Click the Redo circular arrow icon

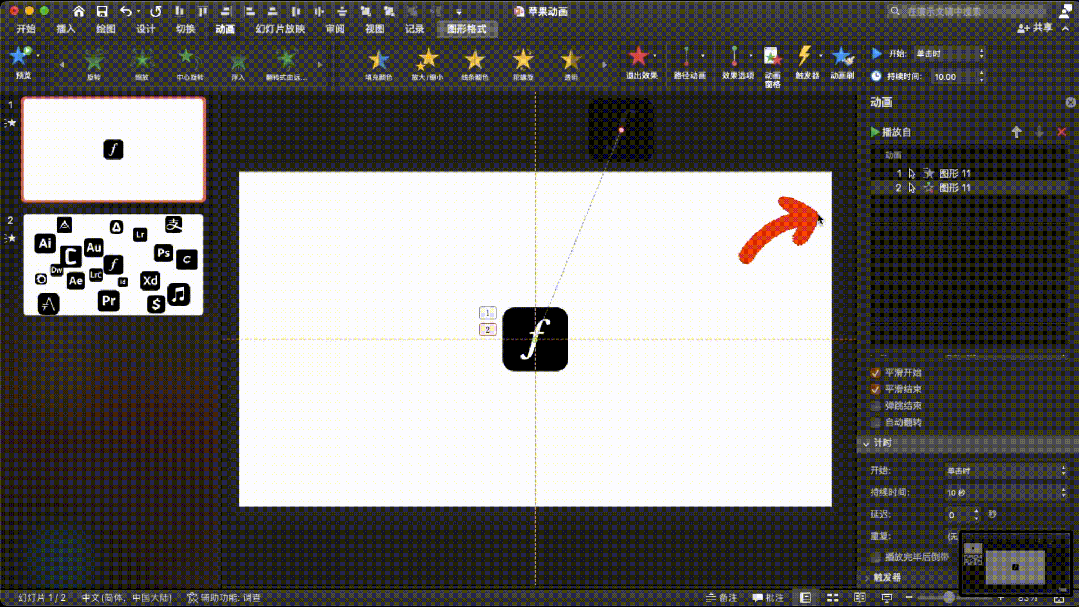coord(156,11)
